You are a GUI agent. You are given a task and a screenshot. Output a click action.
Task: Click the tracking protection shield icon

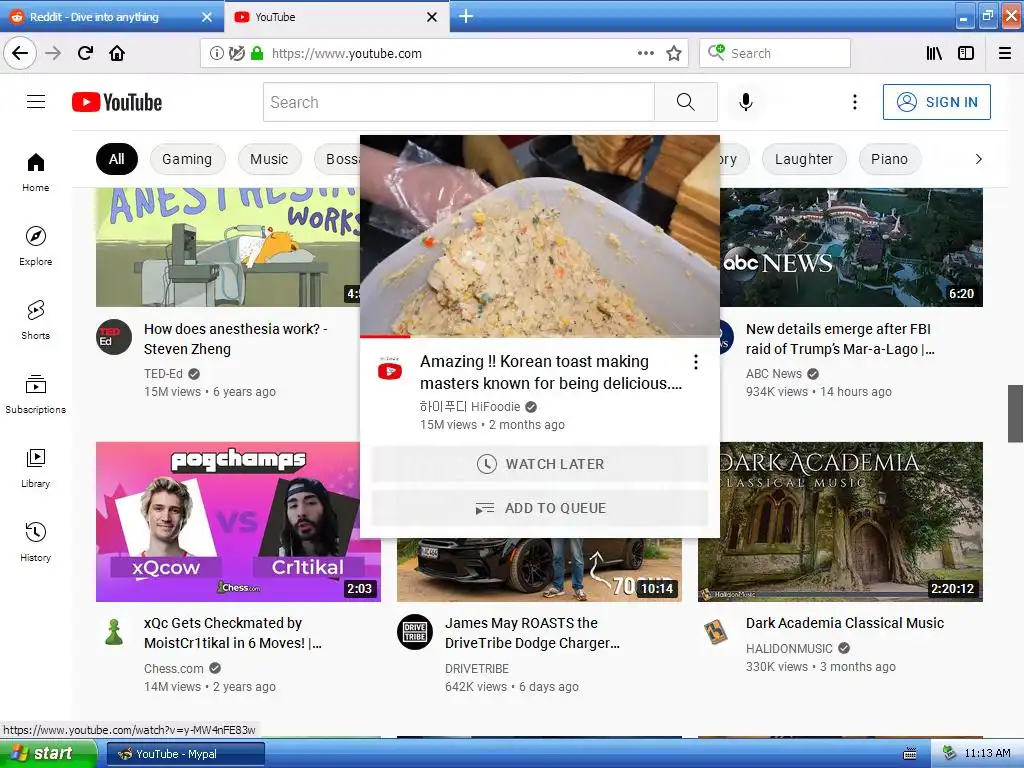click(x=236, y=54)
